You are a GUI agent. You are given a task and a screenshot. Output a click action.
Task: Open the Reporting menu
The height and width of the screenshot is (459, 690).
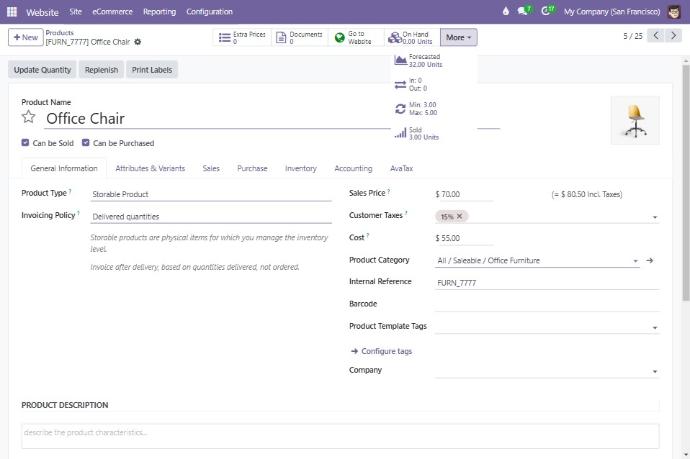[159, 12]
